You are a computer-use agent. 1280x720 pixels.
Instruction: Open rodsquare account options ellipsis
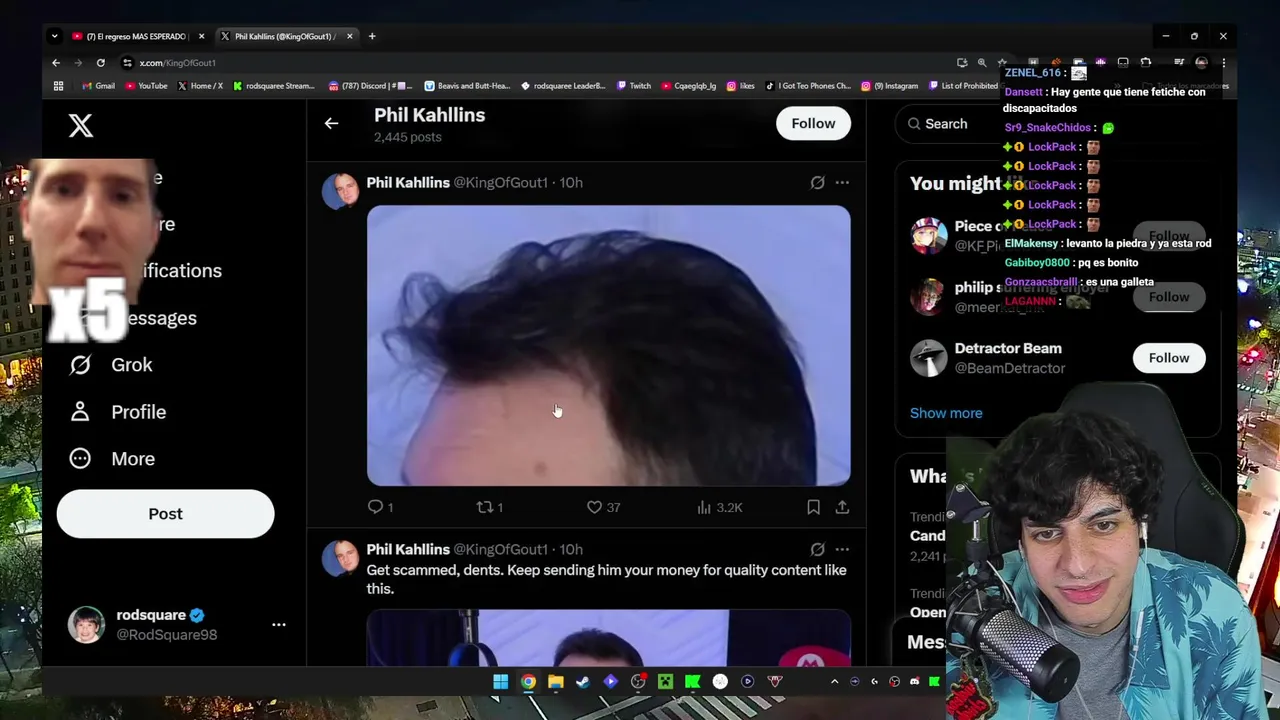(279, 625)
